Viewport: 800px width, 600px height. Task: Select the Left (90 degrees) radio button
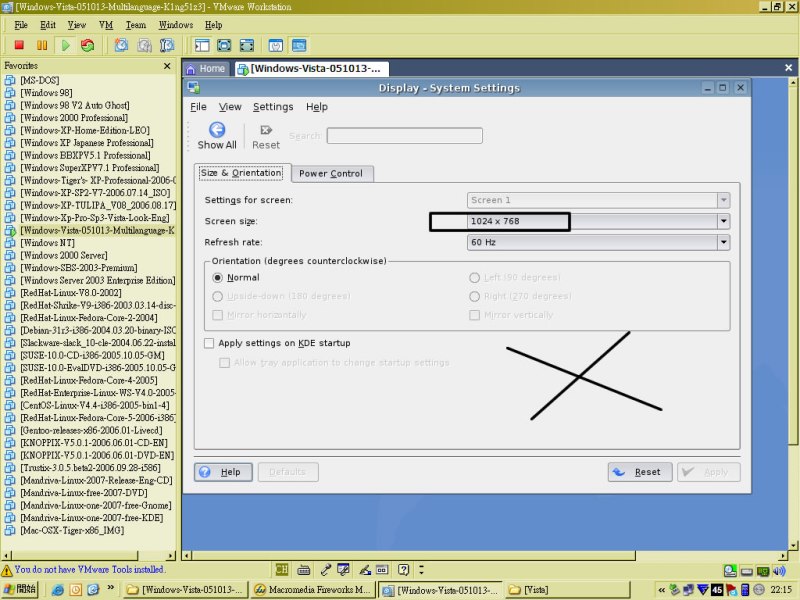coord(474,278)
